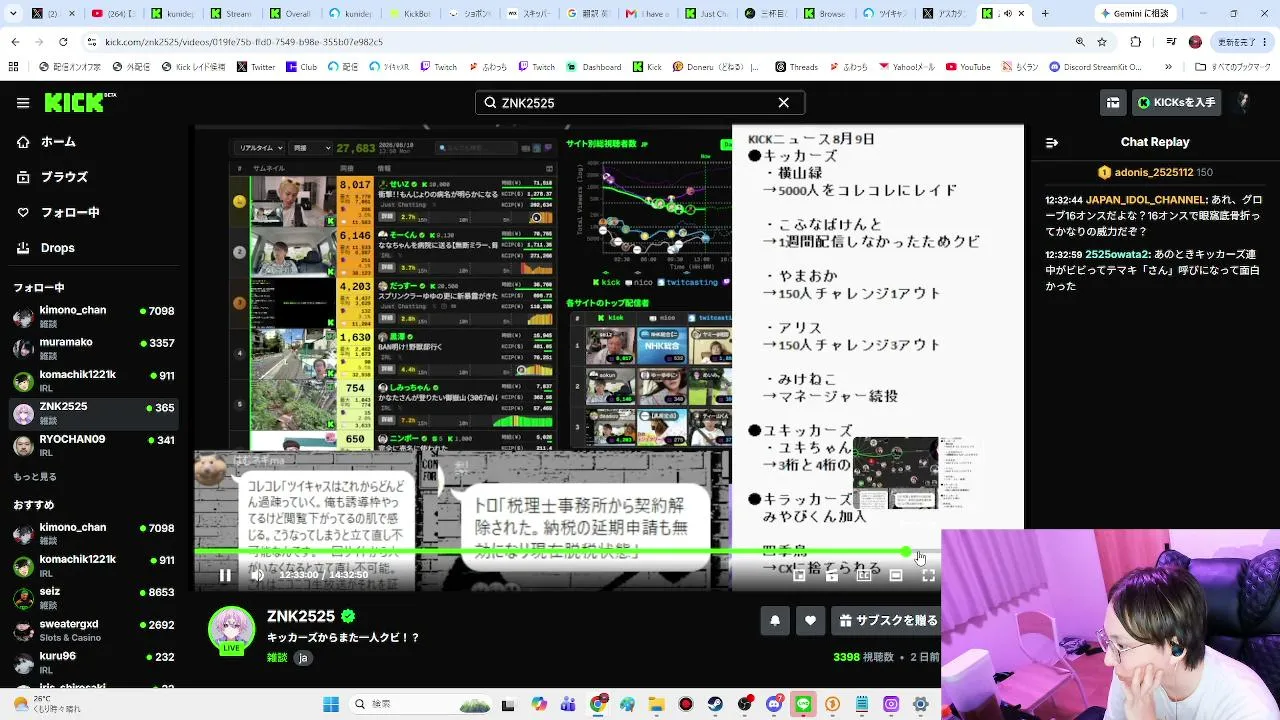Open the Kick hamburger menu

click(22, 103)
